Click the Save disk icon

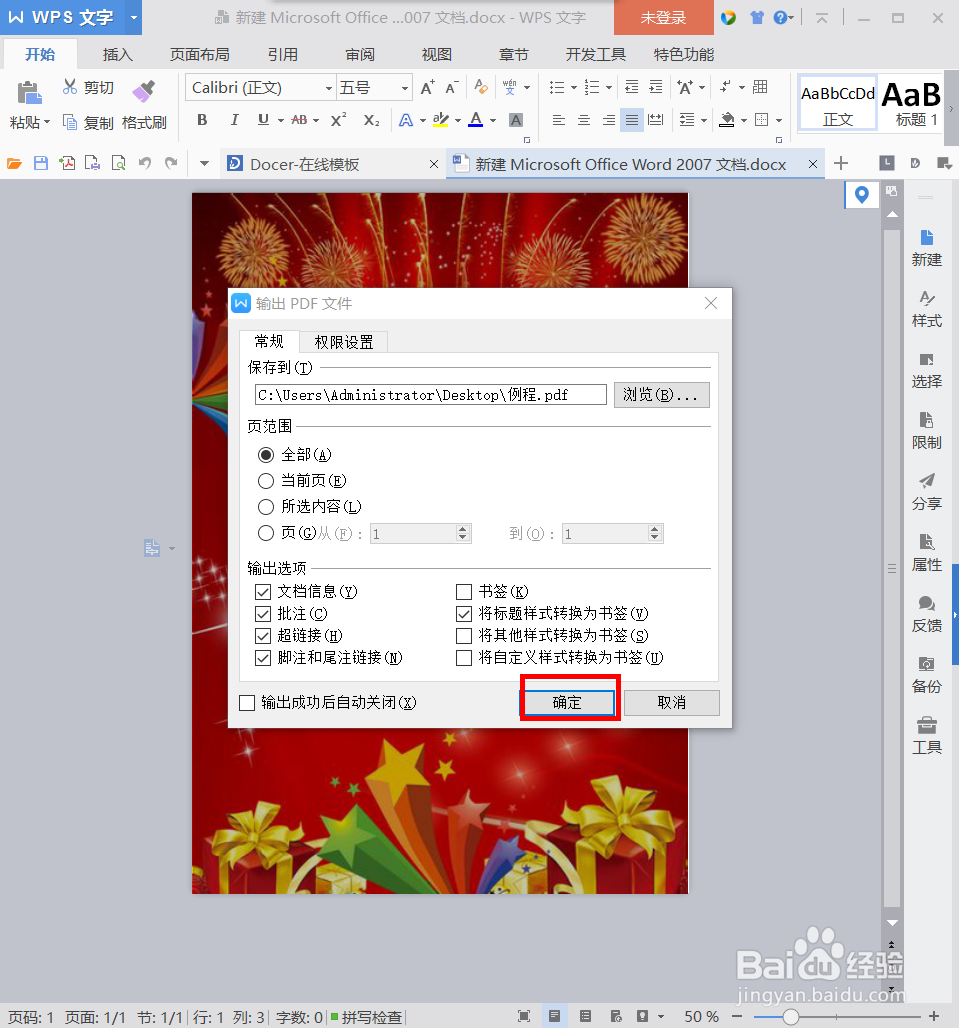(41, 163)
